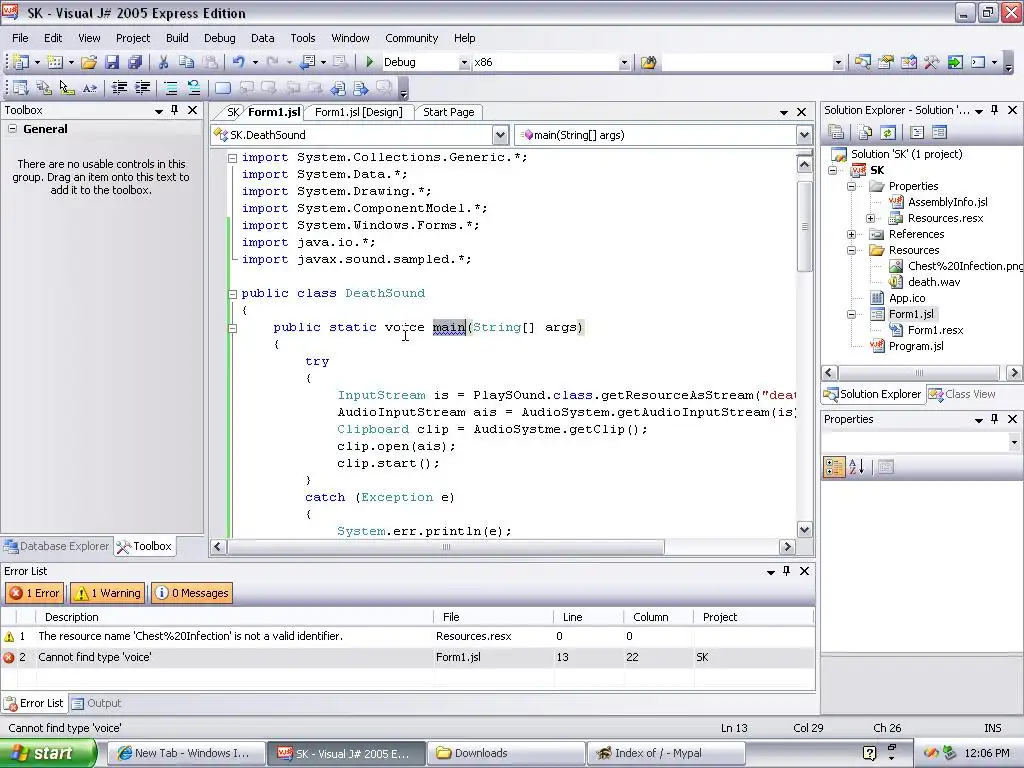Image resolution: width=1024 pixels, height=768 pixels.
Task: Click the Decrease Line Indent icon
Action: 120,88
